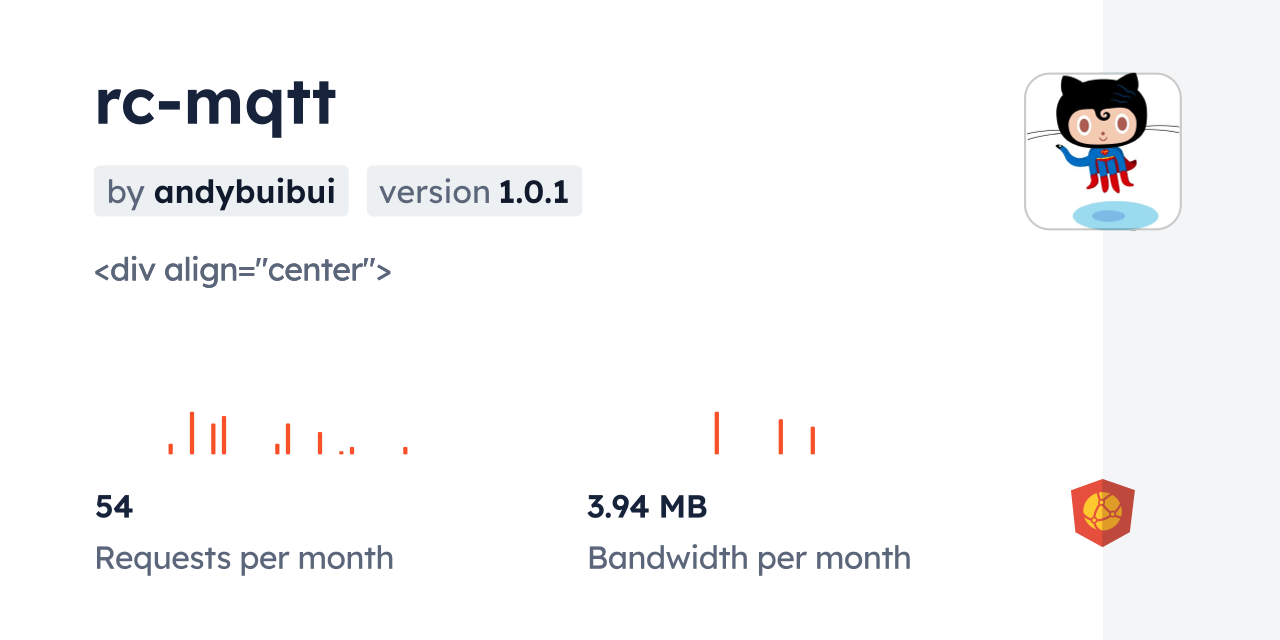The image size is (1280, 640).
Task: Select the Bandwidth per month label
Action: [x=749, y=558]
